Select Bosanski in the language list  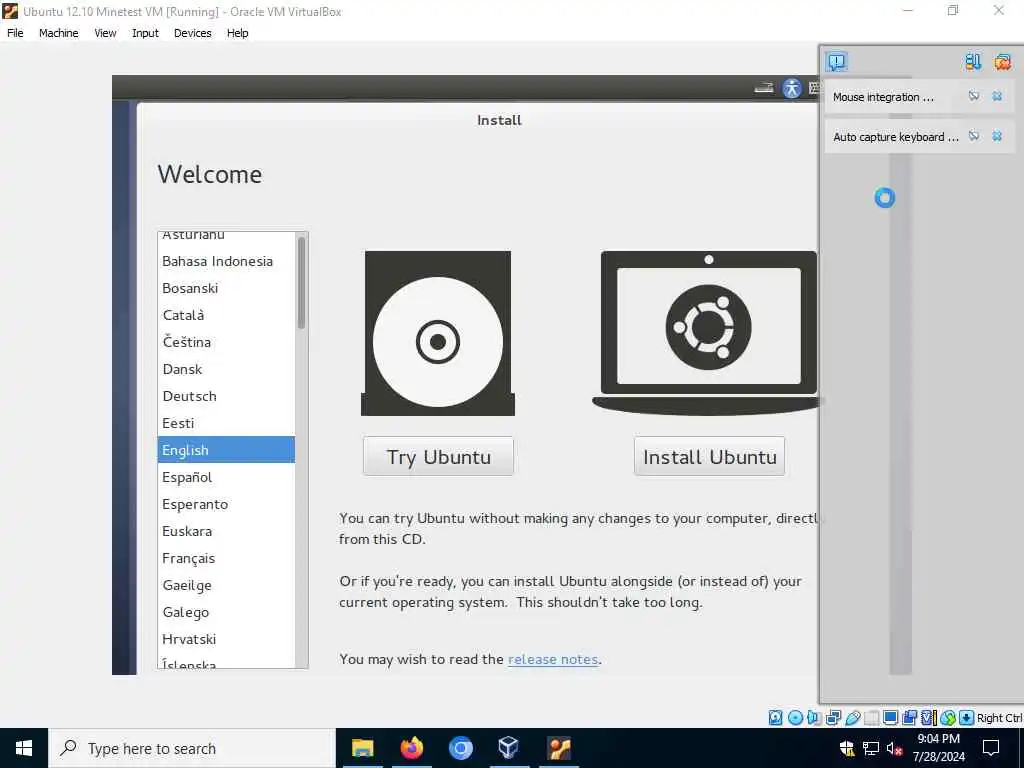[x=226, y=288]
